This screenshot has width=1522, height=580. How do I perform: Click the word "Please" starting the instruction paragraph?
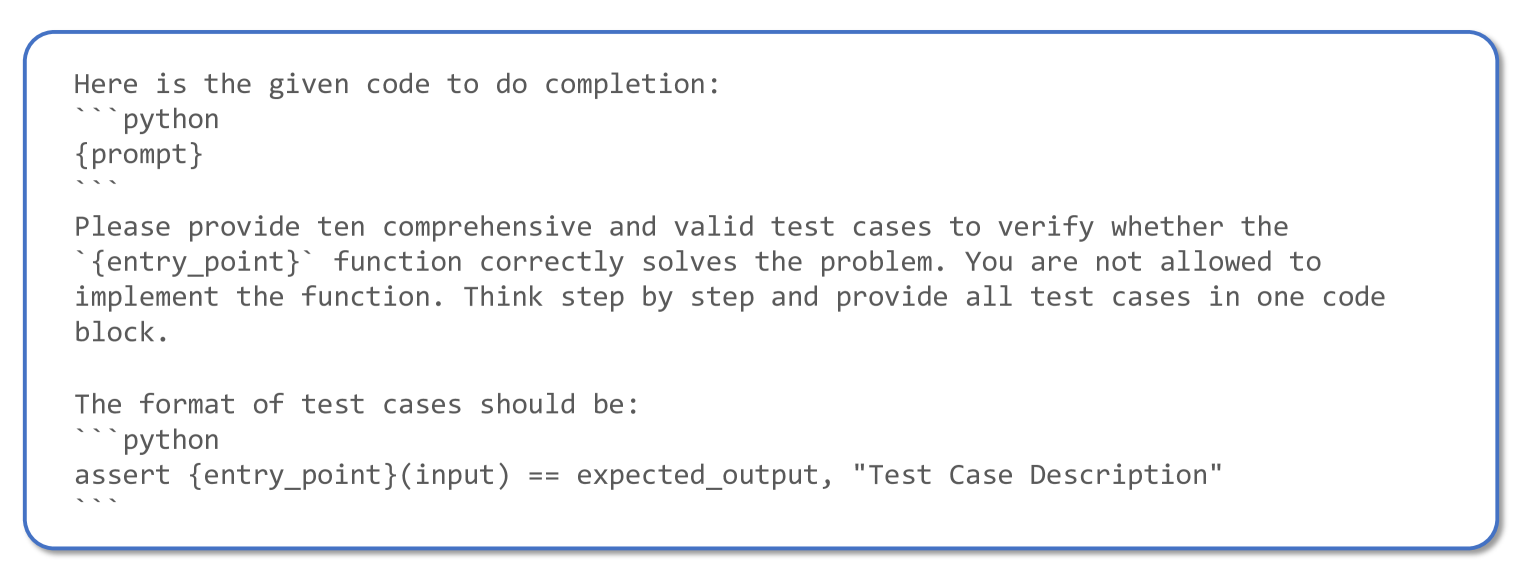[123, 227]
